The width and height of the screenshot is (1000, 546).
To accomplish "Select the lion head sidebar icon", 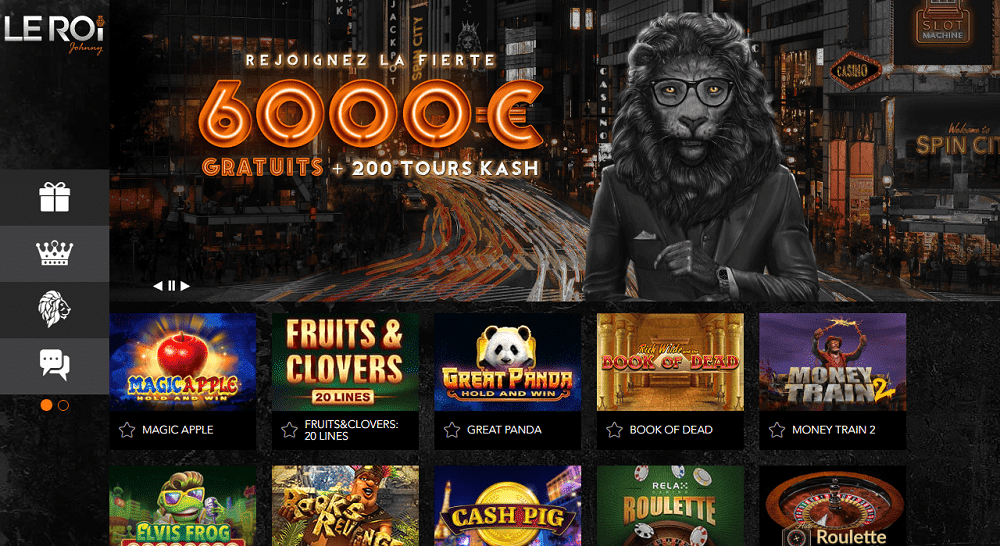I will pyautogui.click(x=54, y=309).
